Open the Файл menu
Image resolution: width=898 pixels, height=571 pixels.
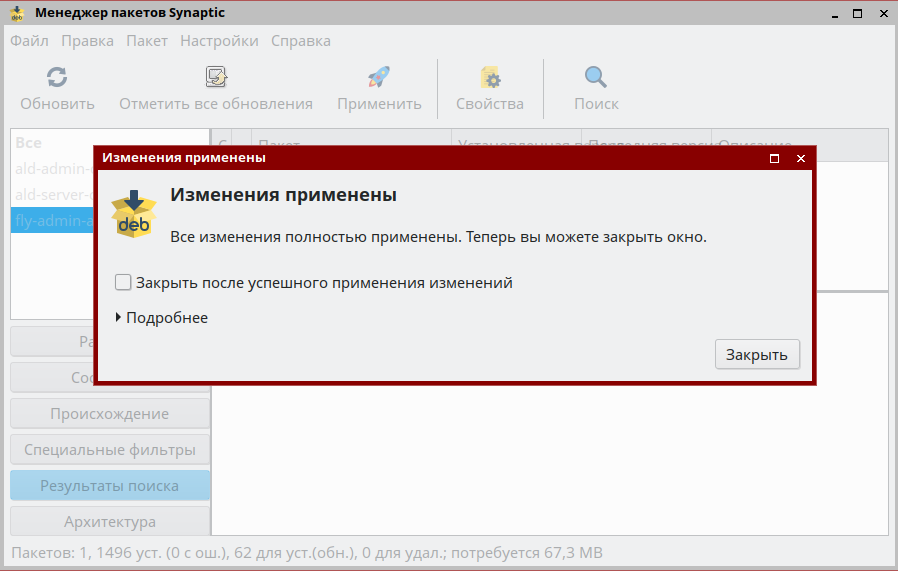[x=29, y=41]
